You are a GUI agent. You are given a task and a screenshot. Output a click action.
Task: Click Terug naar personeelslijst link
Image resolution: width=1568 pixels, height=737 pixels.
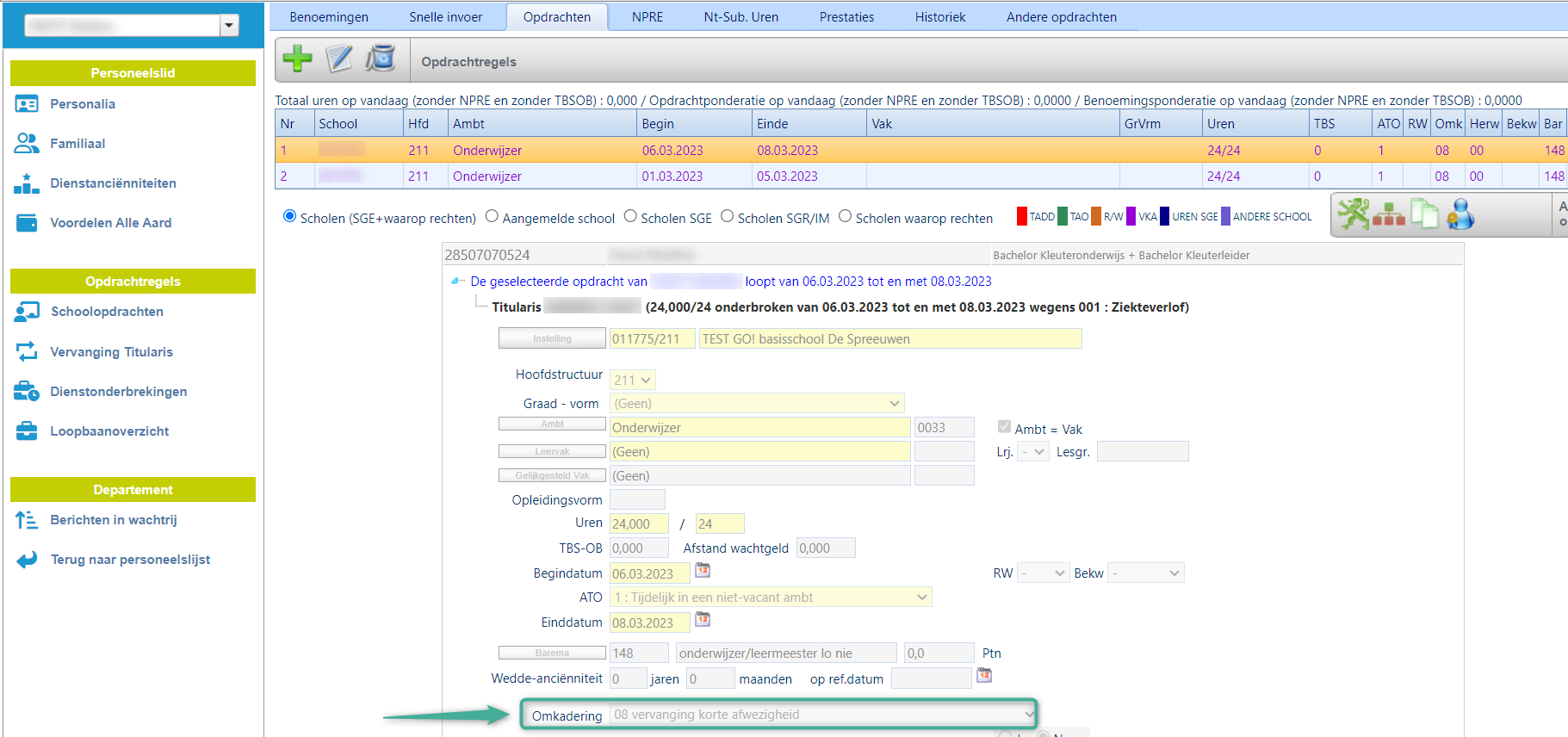(x=130, y=560)
